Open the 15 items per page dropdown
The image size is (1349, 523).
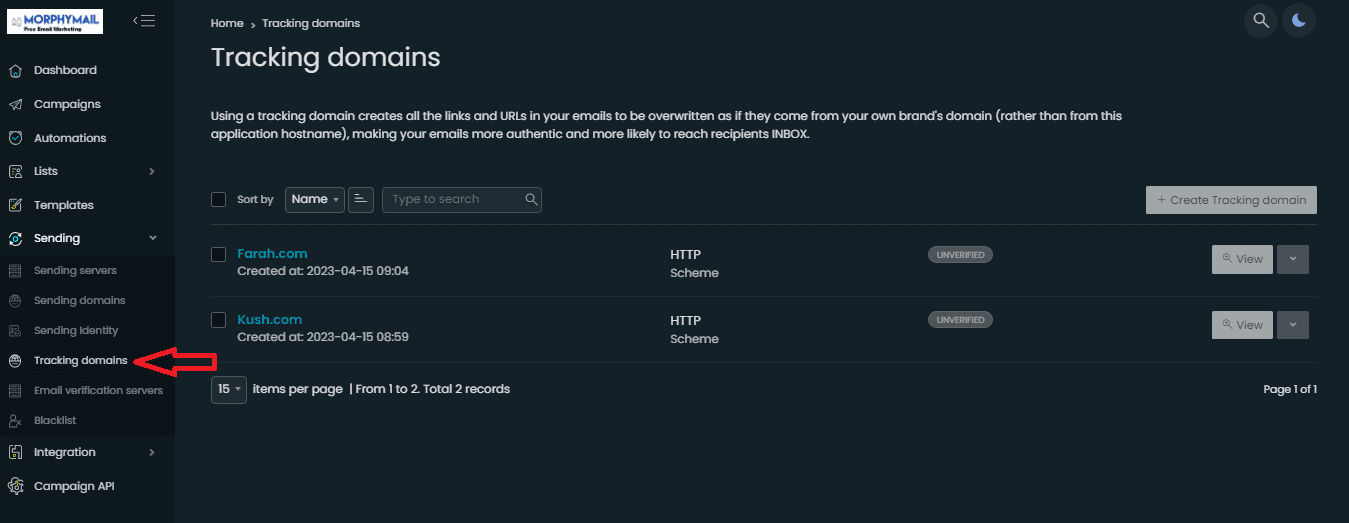click(229, 389)
